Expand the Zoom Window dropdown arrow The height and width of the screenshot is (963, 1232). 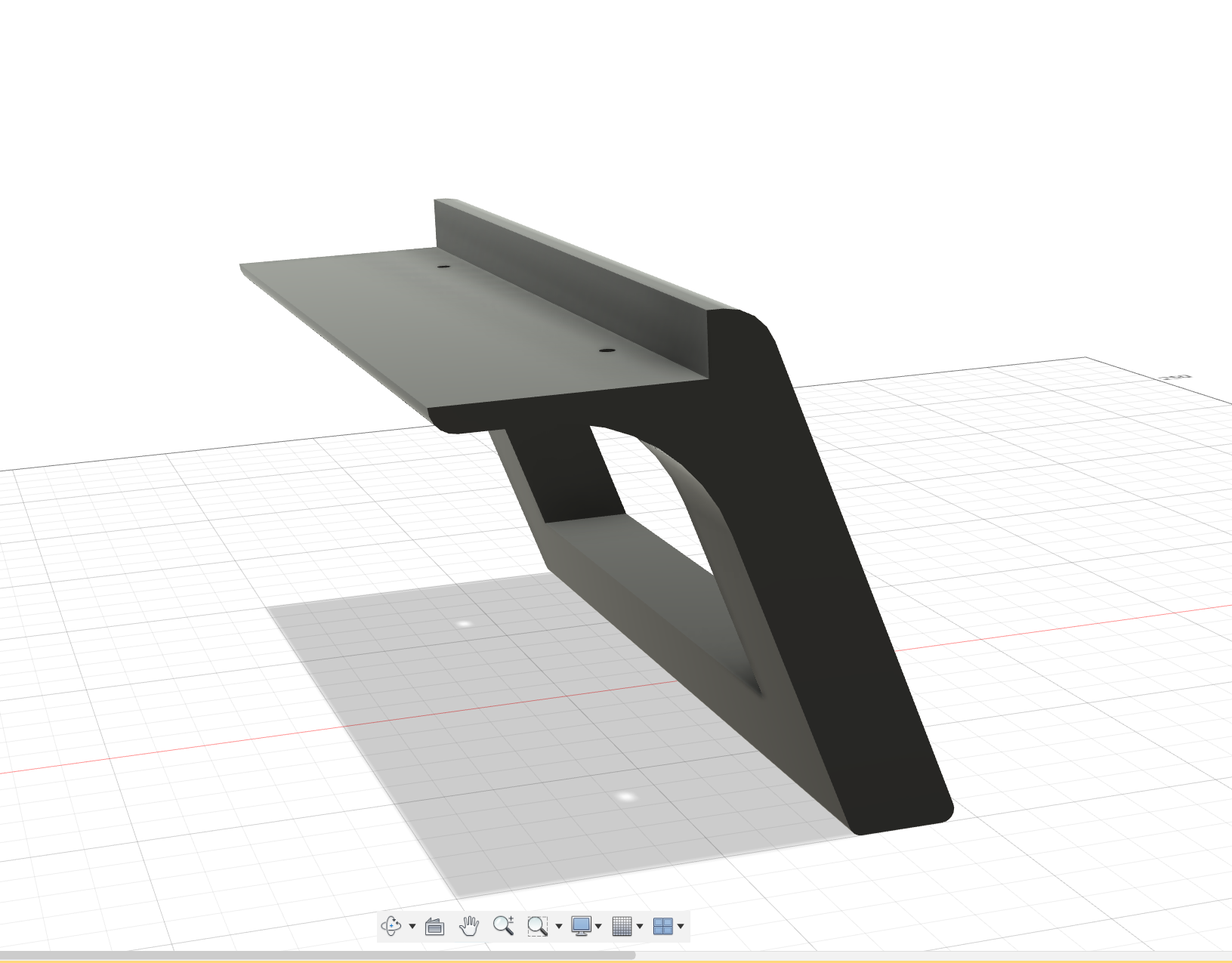pos(559,927)
